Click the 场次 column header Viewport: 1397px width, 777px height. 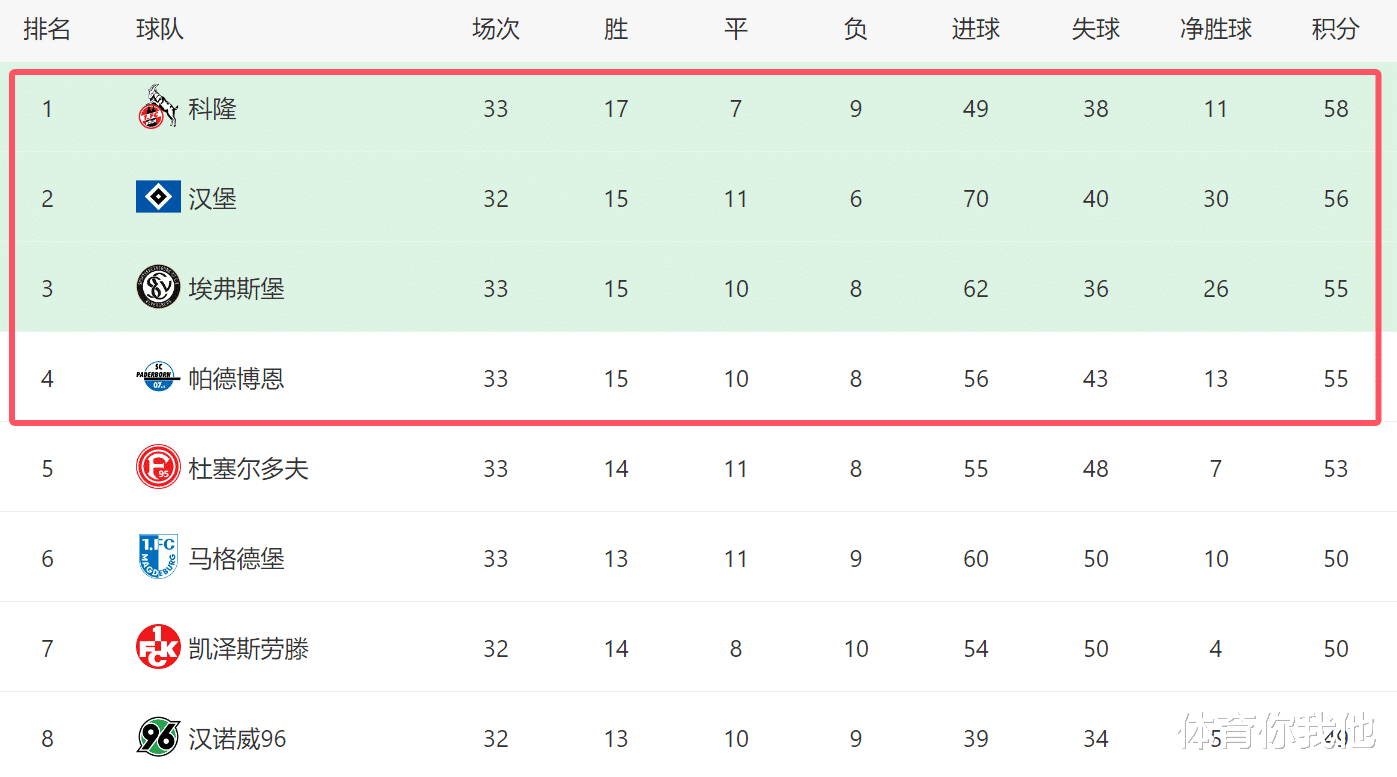tap(495, 30)
